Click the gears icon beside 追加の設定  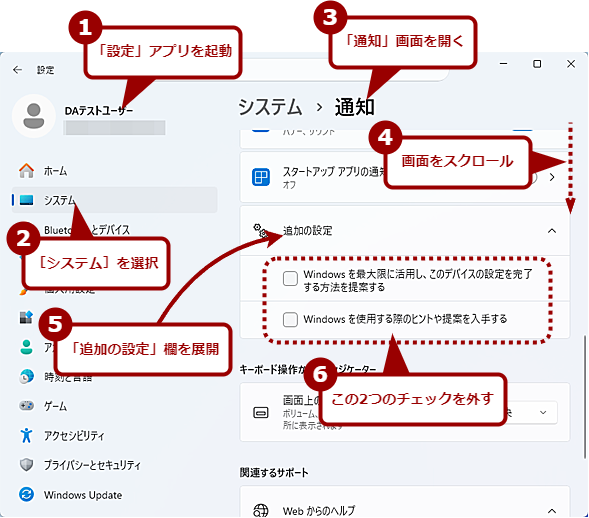(260, 230)
